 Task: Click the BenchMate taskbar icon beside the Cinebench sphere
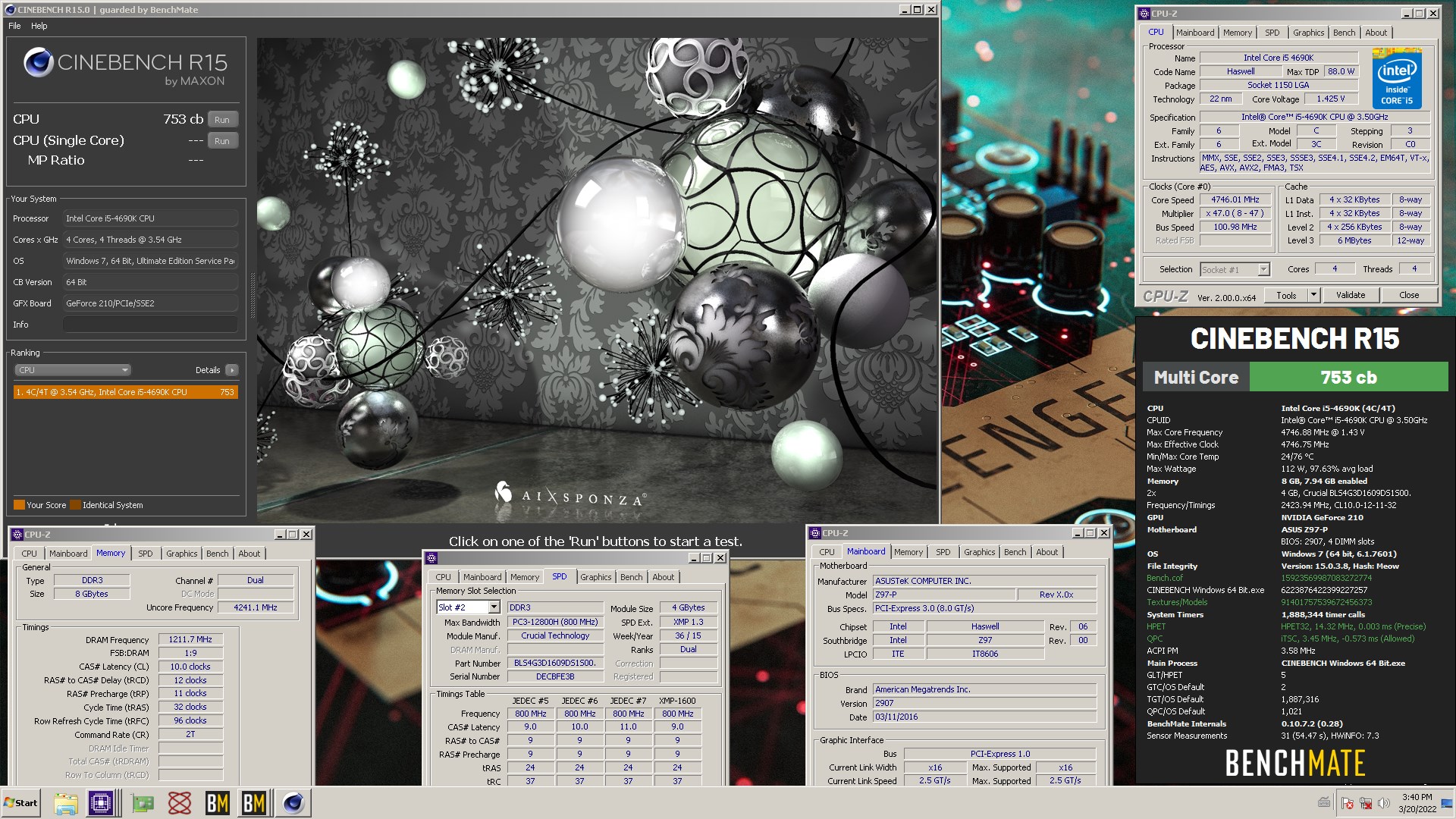(x=254, y=803)
